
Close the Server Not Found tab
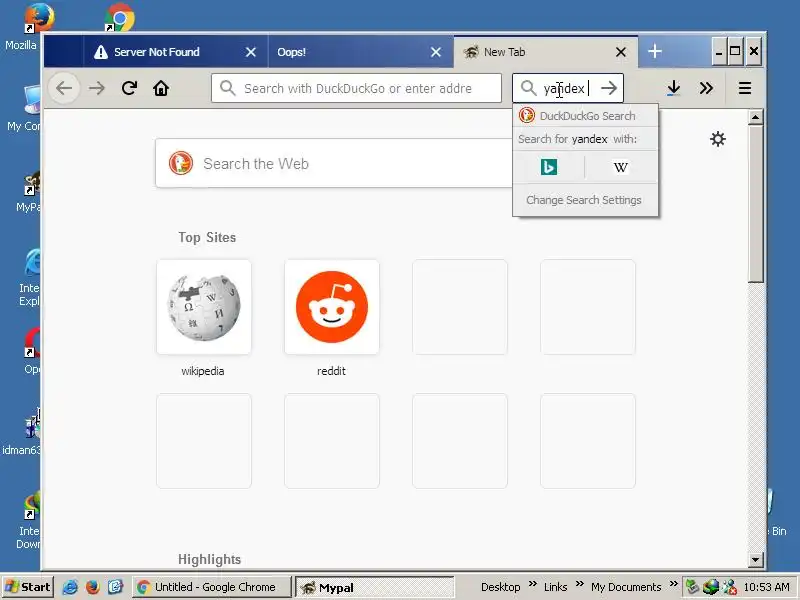click(251, 52)
